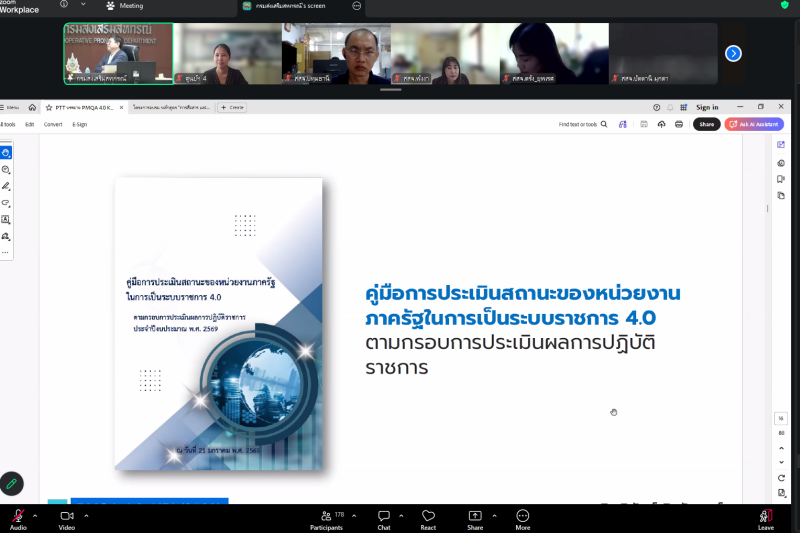Open the More options in Zoom toolbar
Image resolution: width=800 pixels, height=533 pixels.
click(x=522, y=519)
